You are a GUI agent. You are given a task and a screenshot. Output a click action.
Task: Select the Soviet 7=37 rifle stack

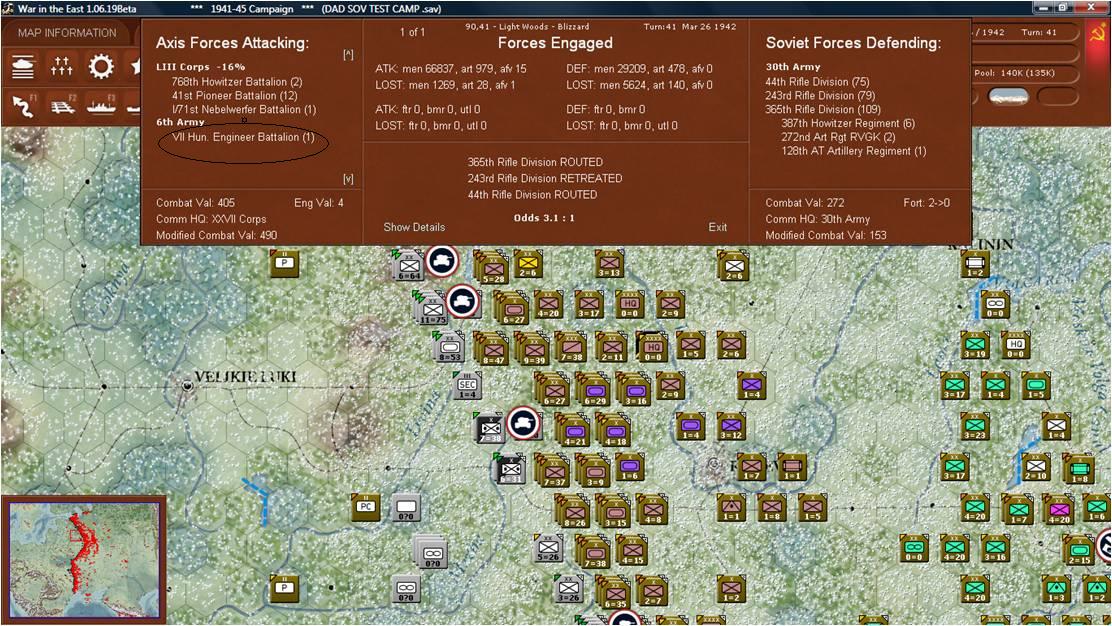point(554,472)
